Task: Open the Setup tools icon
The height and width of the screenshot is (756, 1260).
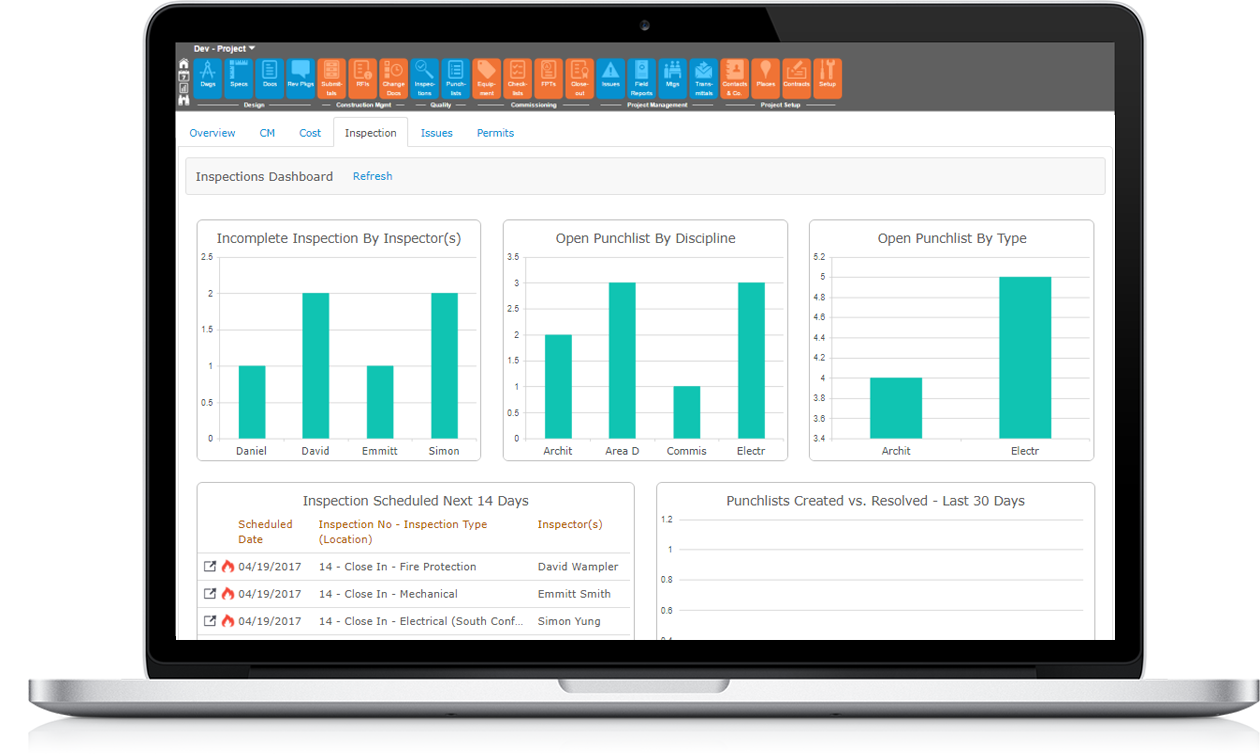Action: pyautogui.click(x=827, y=77)
